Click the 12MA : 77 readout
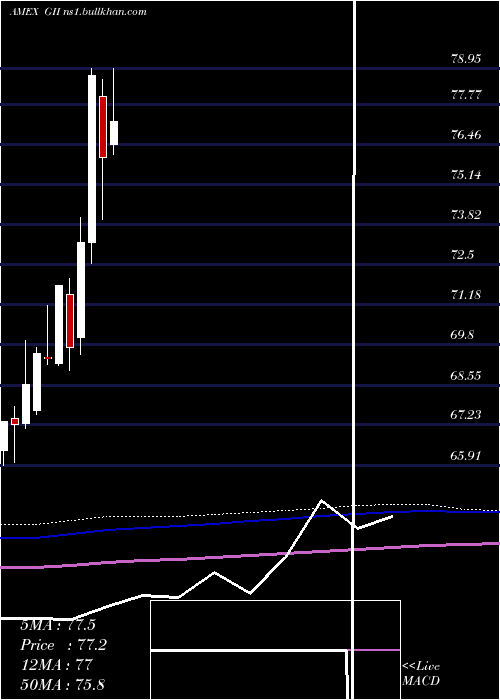The width and height of the screenshot is (500, 700). 56,665
